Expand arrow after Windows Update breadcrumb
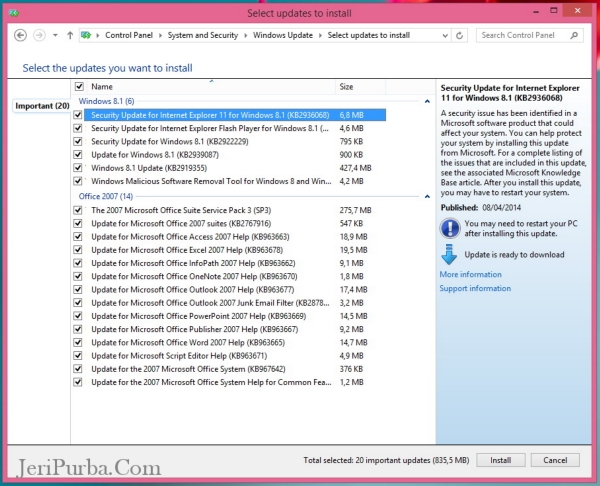Viewport: 600px width, 486px height. [320, 36]
